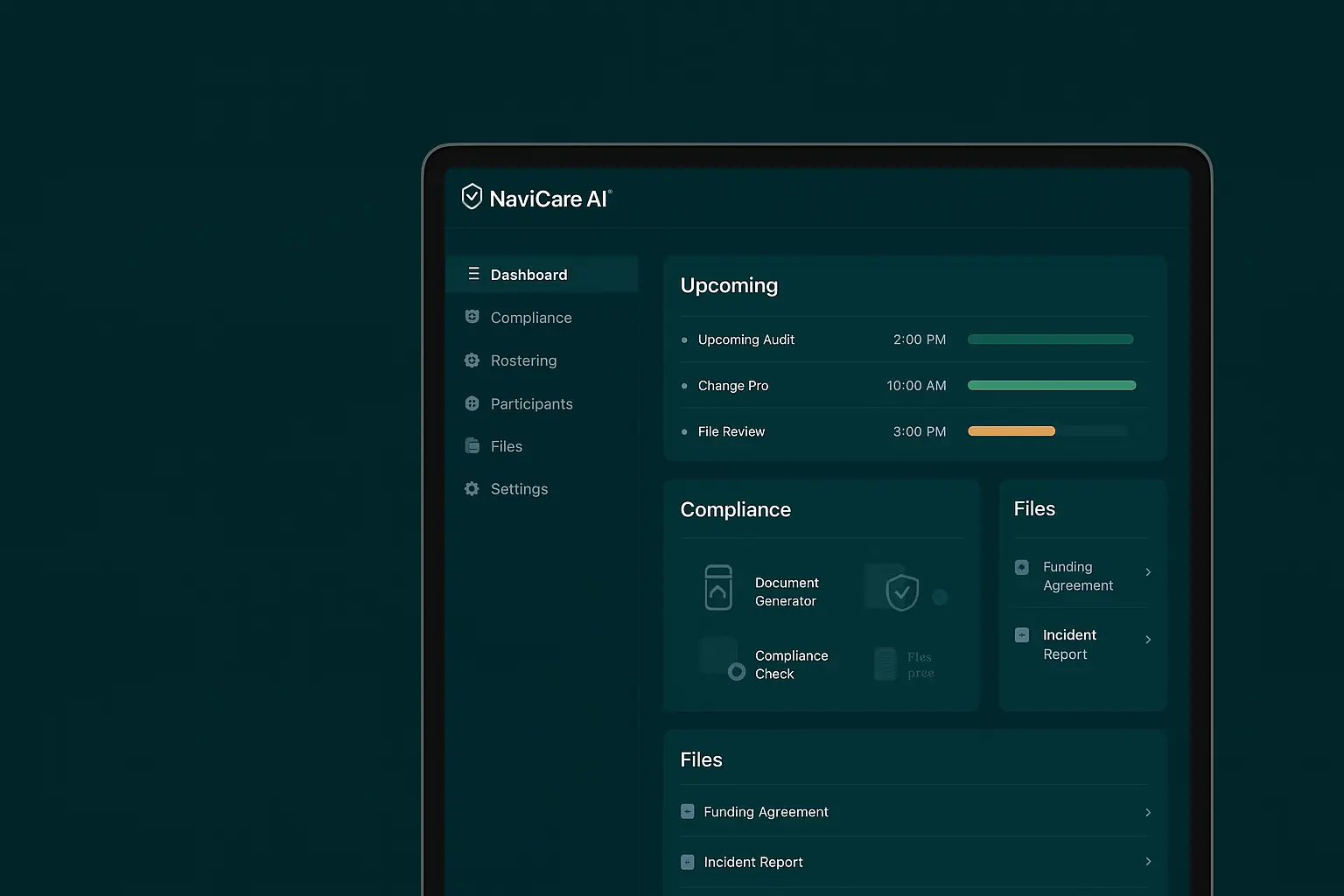Click the Incident Report file icon at bottom
The height and width of the screenshot is (896, 1344).
coord(688,862)
